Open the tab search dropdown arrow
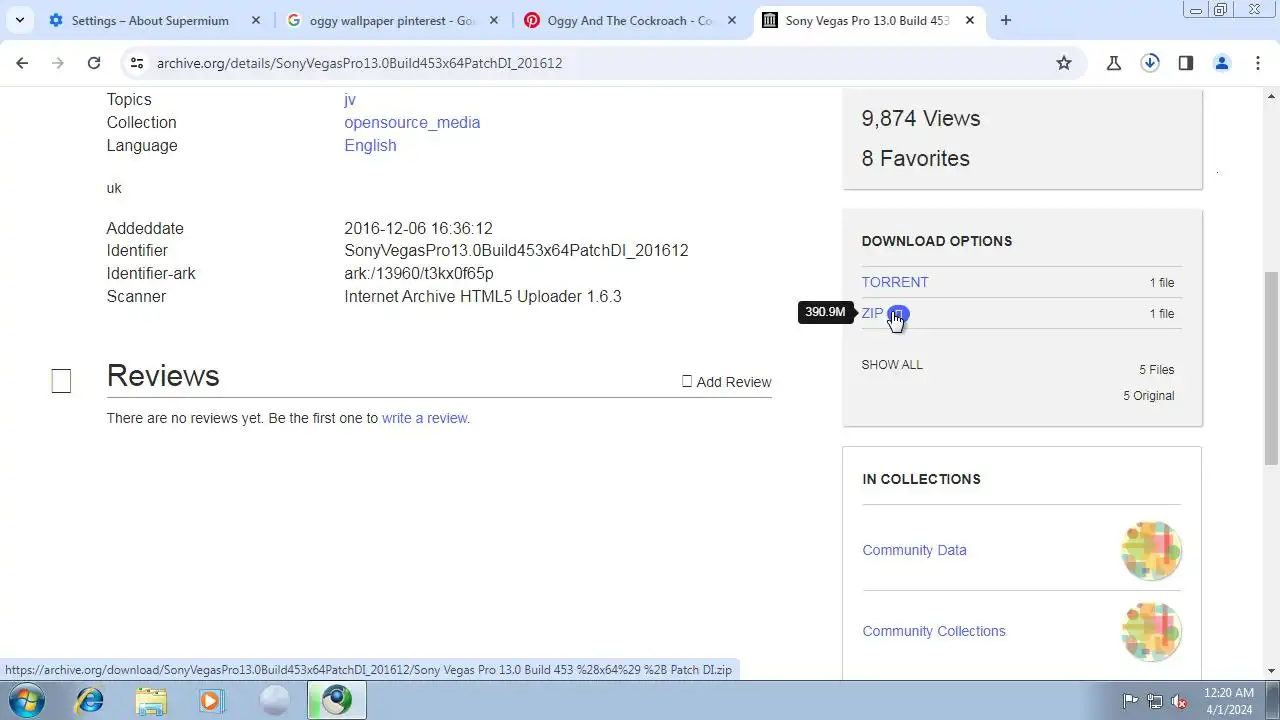 pyautogui.click(x=19, y=20)
